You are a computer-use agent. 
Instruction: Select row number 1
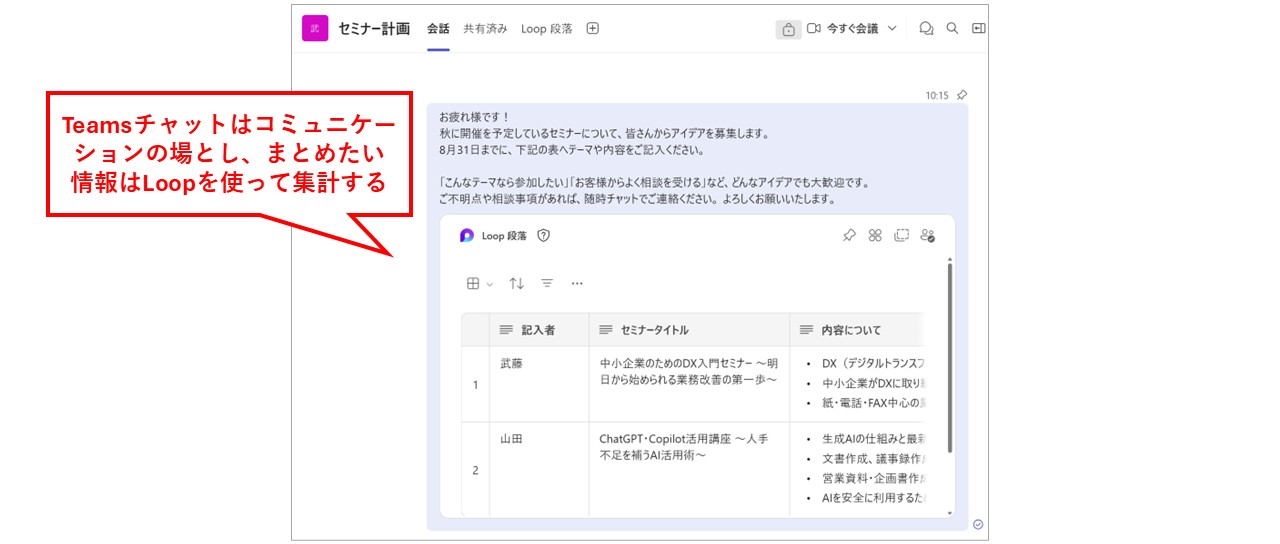pyautogui.click(x=475, y=384)
